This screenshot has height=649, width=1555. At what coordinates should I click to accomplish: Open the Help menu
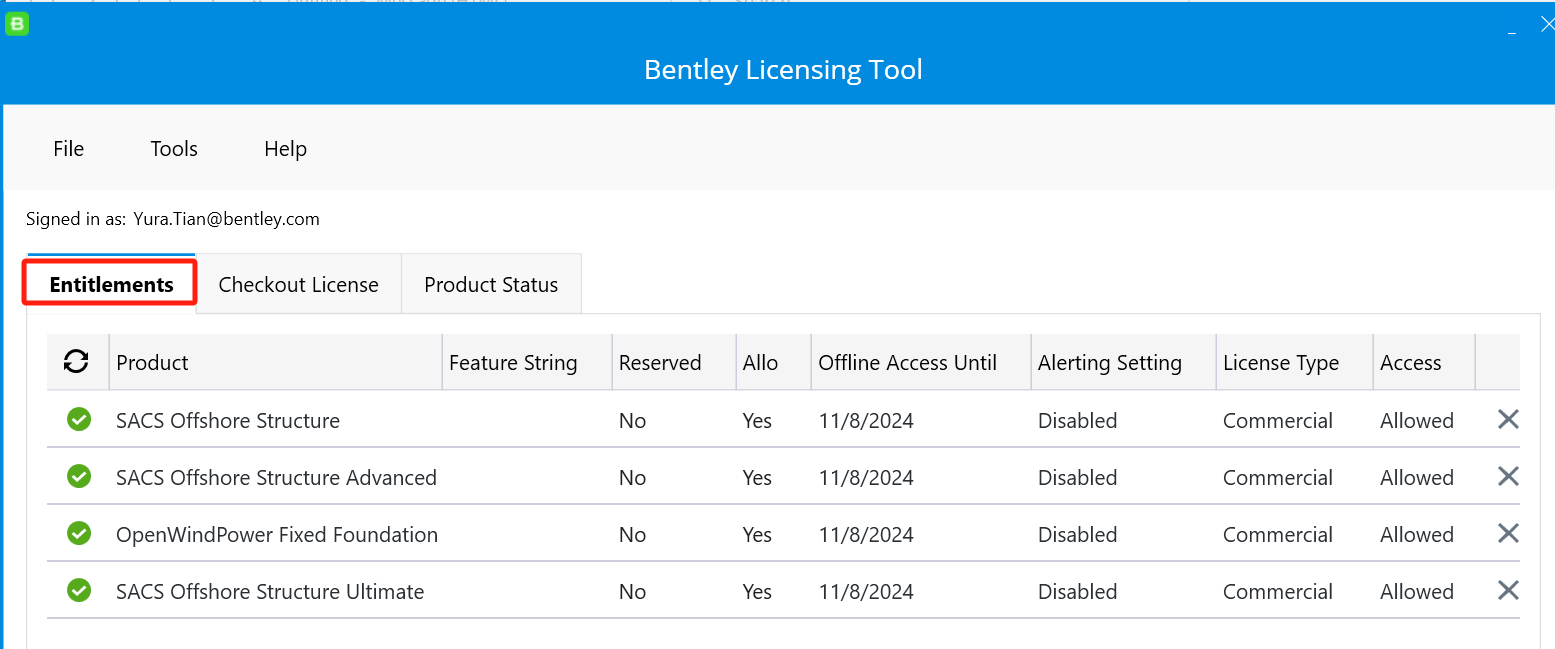coord(285,149)
